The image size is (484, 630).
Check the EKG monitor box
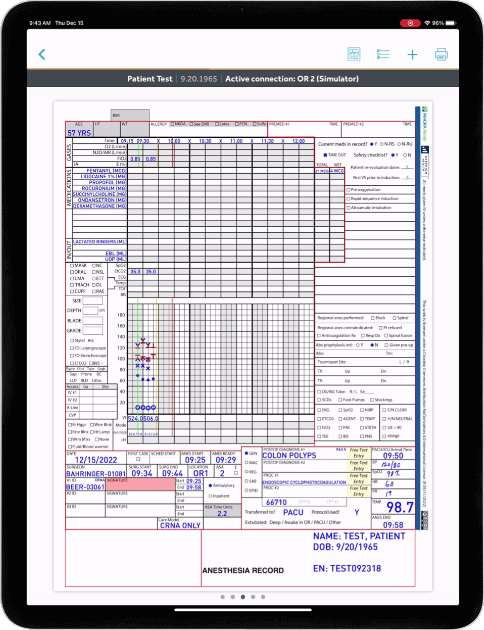click(319, 410)
